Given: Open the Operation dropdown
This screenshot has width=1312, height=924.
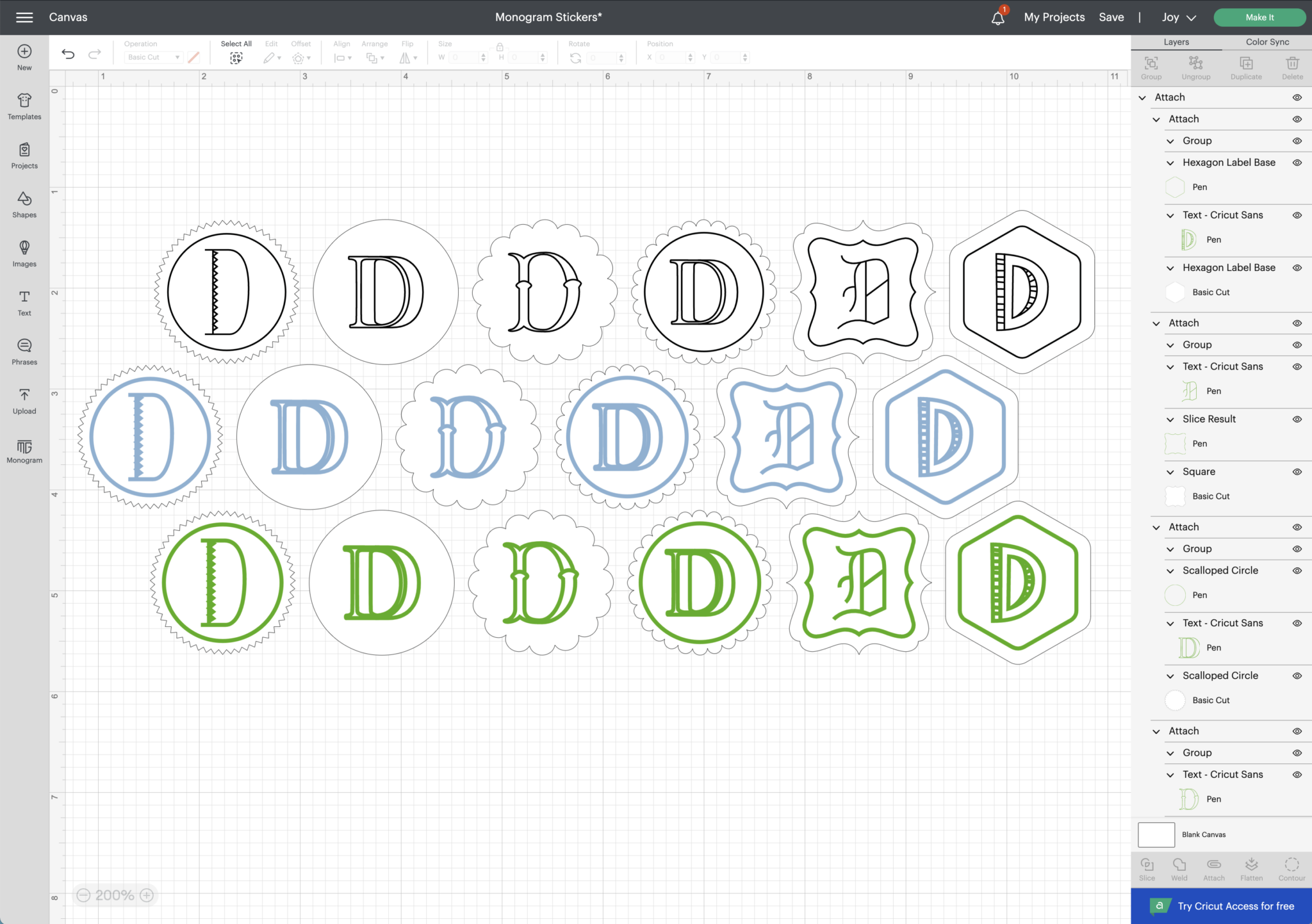Looking at the screenshot, I should pos(153,57).
